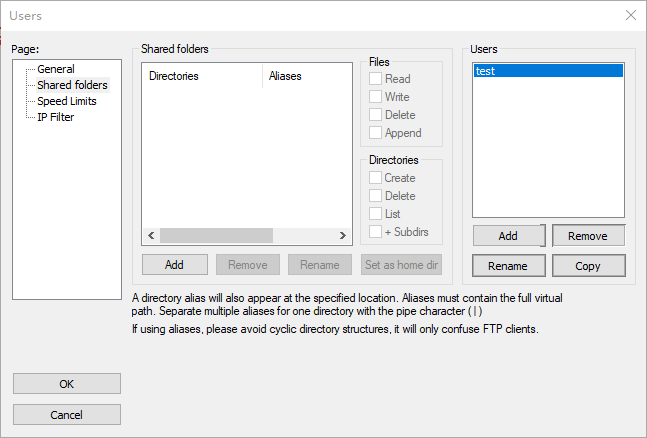Confirm with the OK button
The width and height of the screenshot is (647, 438).
pyautogui.click(x=67, y=384)
